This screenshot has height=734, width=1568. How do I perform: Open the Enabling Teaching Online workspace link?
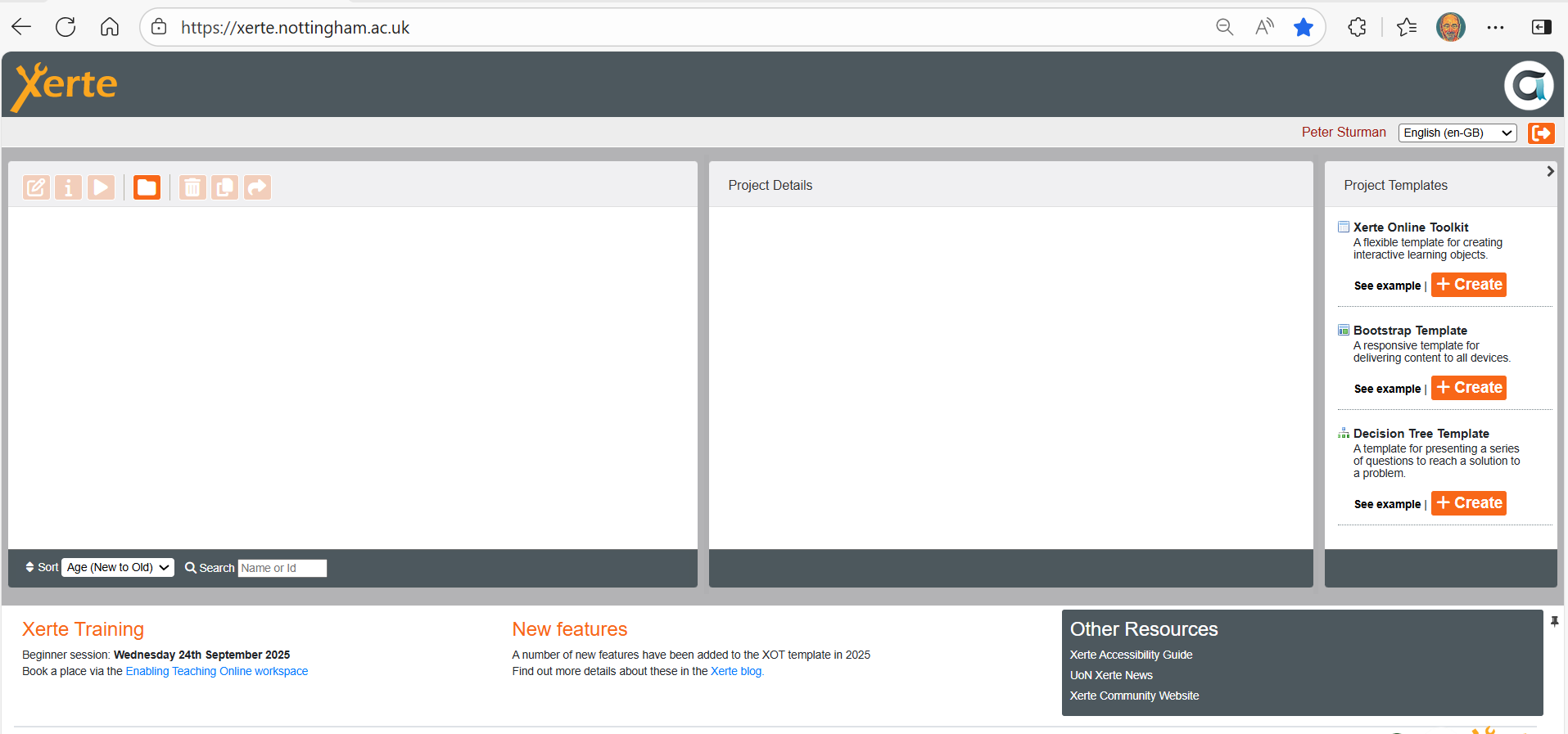pyautogui.click(x=216, y=671)
